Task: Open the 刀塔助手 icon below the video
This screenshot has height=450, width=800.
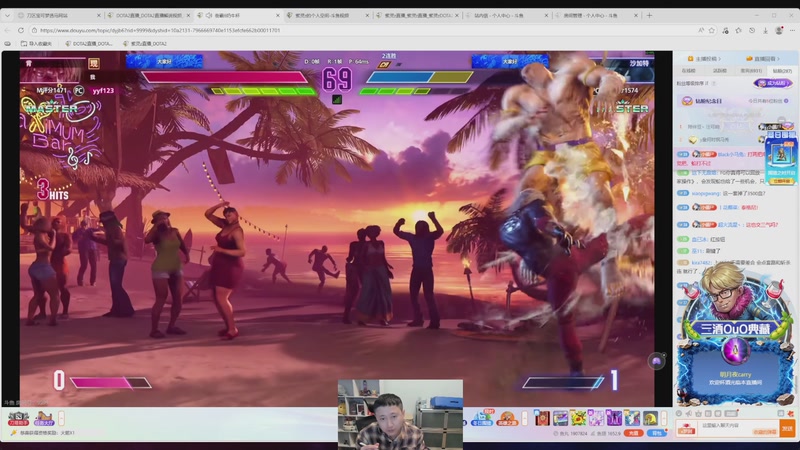Action: (18, 418)
